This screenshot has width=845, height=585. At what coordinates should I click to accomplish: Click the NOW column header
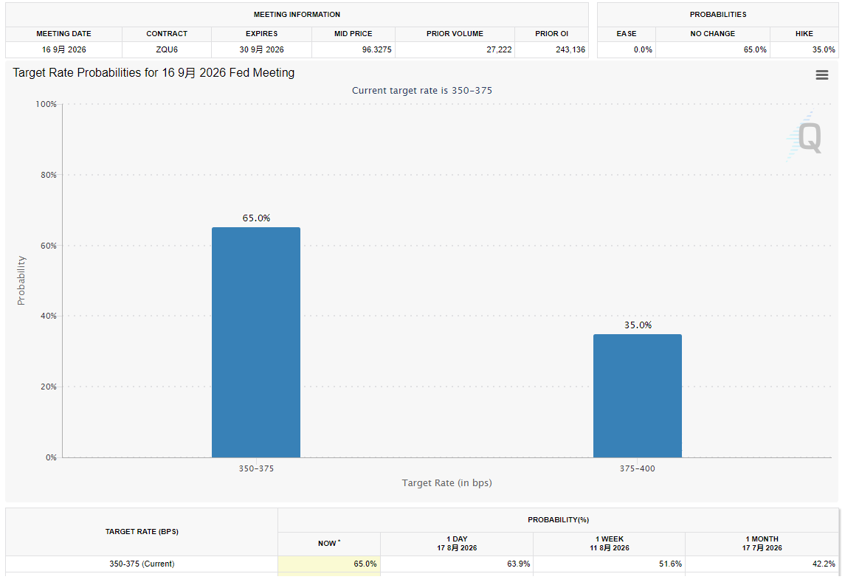[329, 544]
